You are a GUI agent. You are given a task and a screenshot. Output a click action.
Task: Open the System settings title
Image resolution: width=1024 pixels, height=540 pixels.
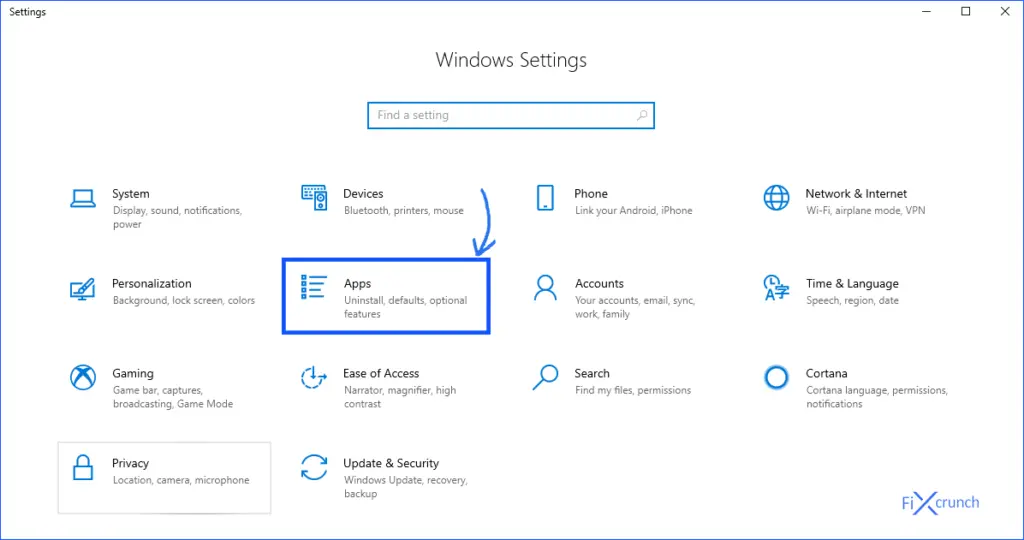[x=131, y=194]
